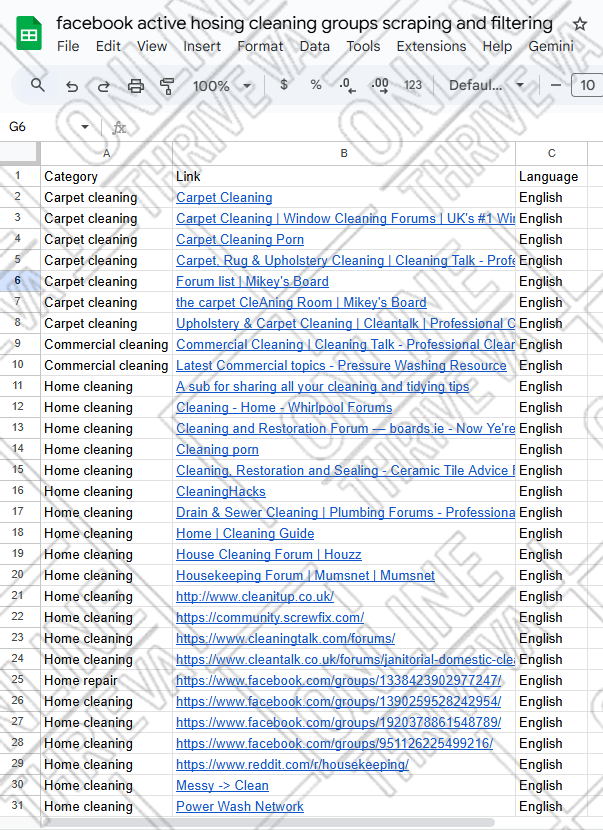
Task: Print the spreadsheet
Action: 136,85
